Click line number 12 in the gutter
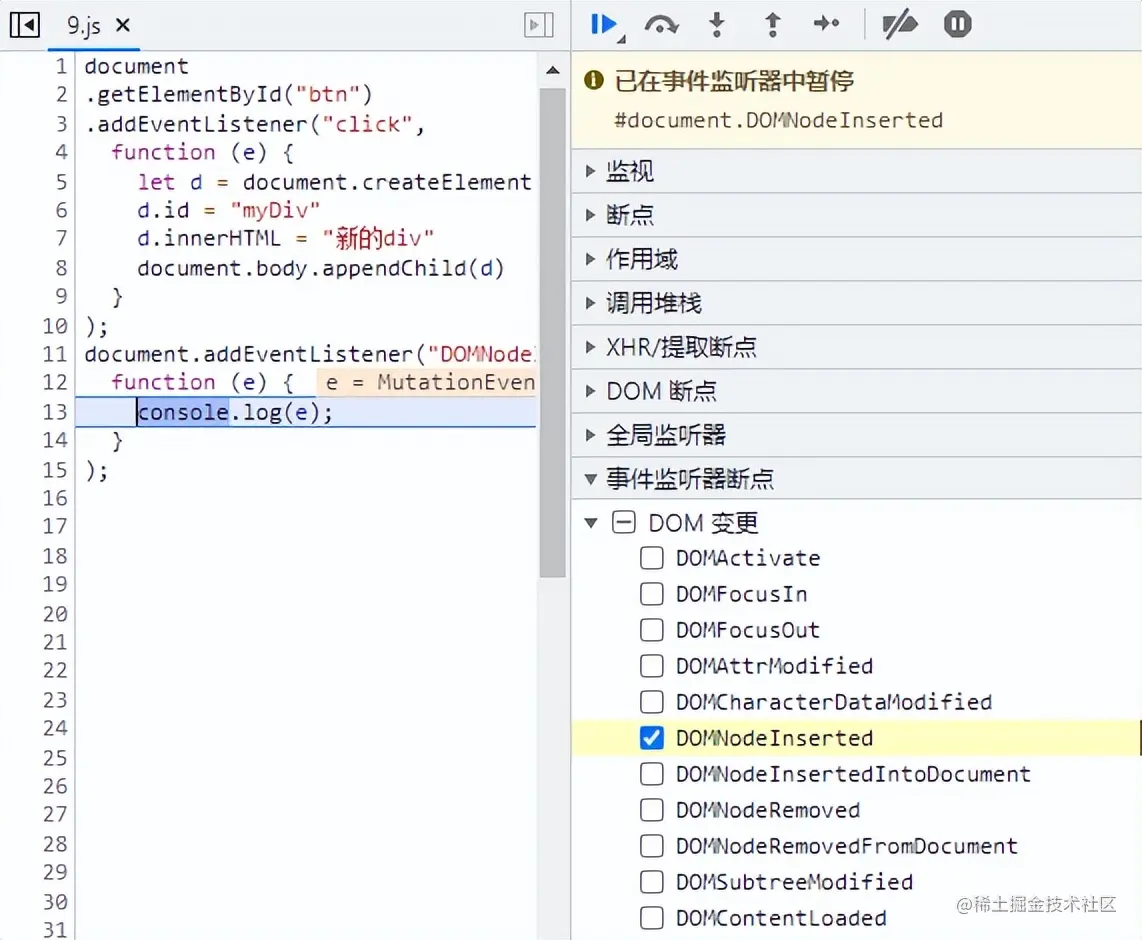Image resolution: width=1142 pixels, height=940 pixels. [55, 382]
